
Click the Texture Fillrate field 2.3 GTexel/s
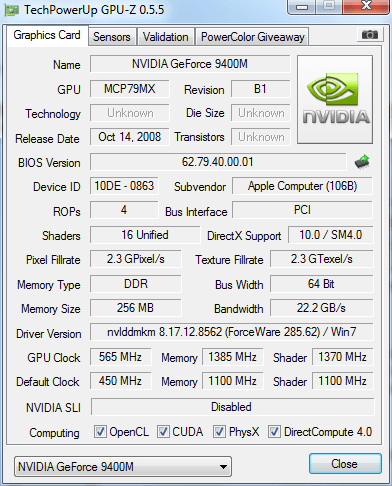322,259
